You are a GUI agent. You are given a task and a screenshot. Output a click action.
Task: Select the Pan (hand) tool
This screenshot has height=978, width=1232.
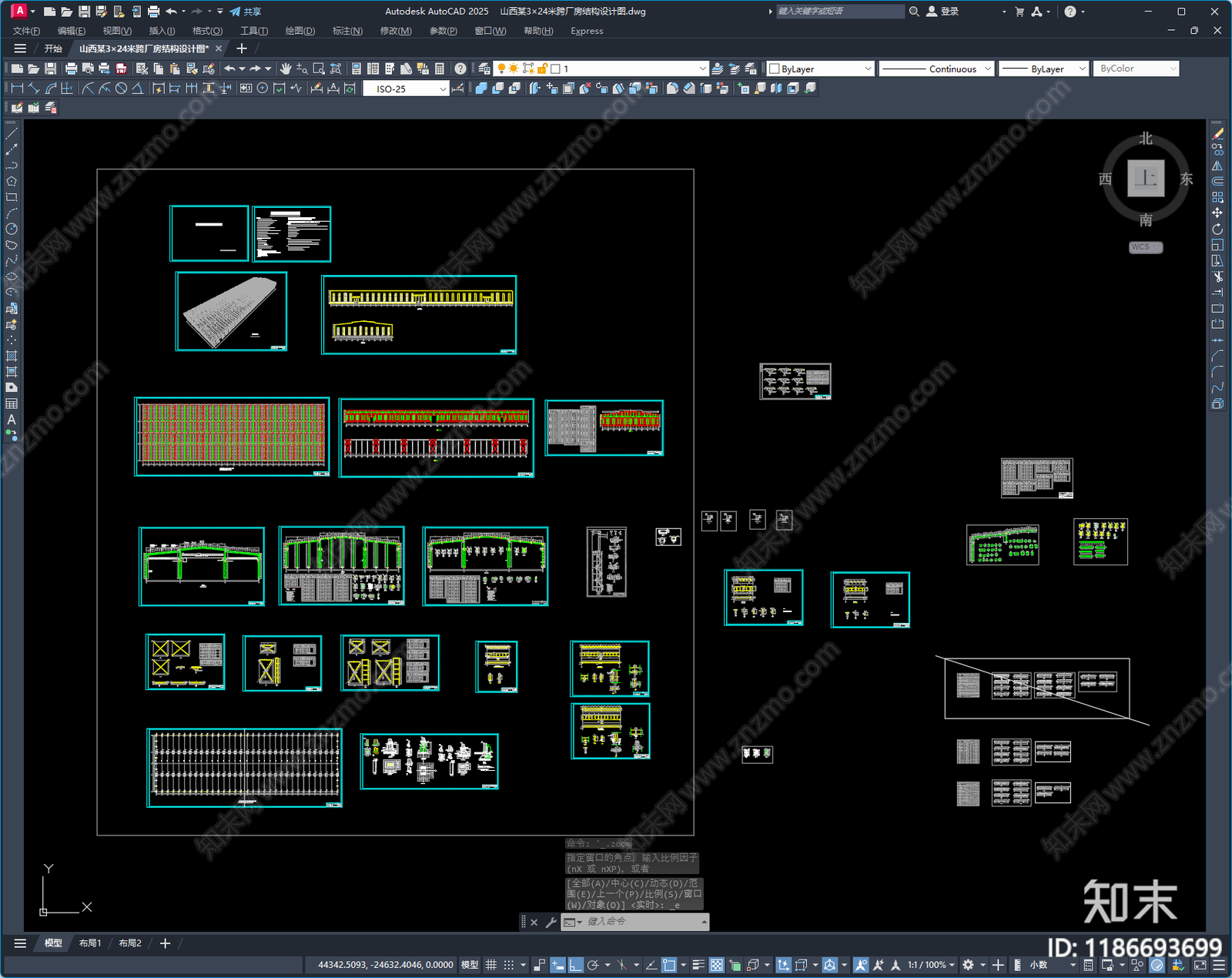286,69
